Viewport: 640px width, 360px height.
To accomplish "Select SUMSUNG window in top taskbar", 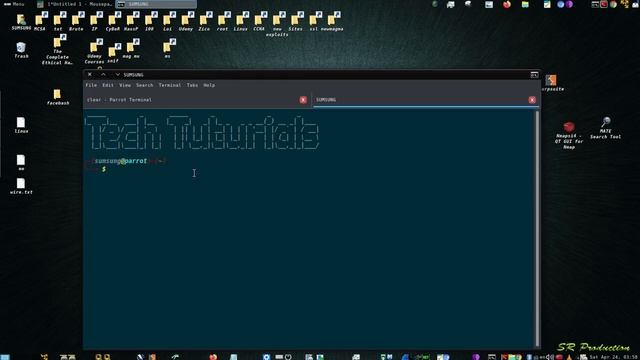I will click(x=156, y=4).
